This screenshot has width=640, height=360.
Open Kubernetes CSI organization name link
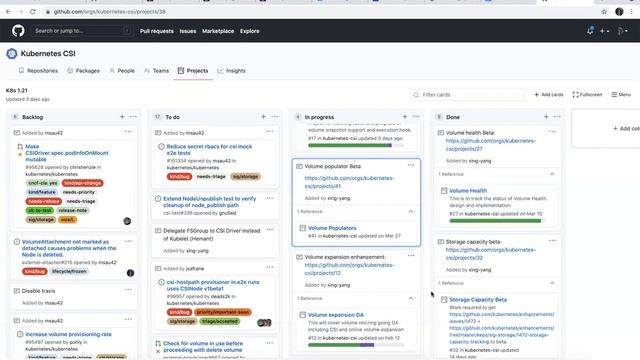tap(48, 53)
